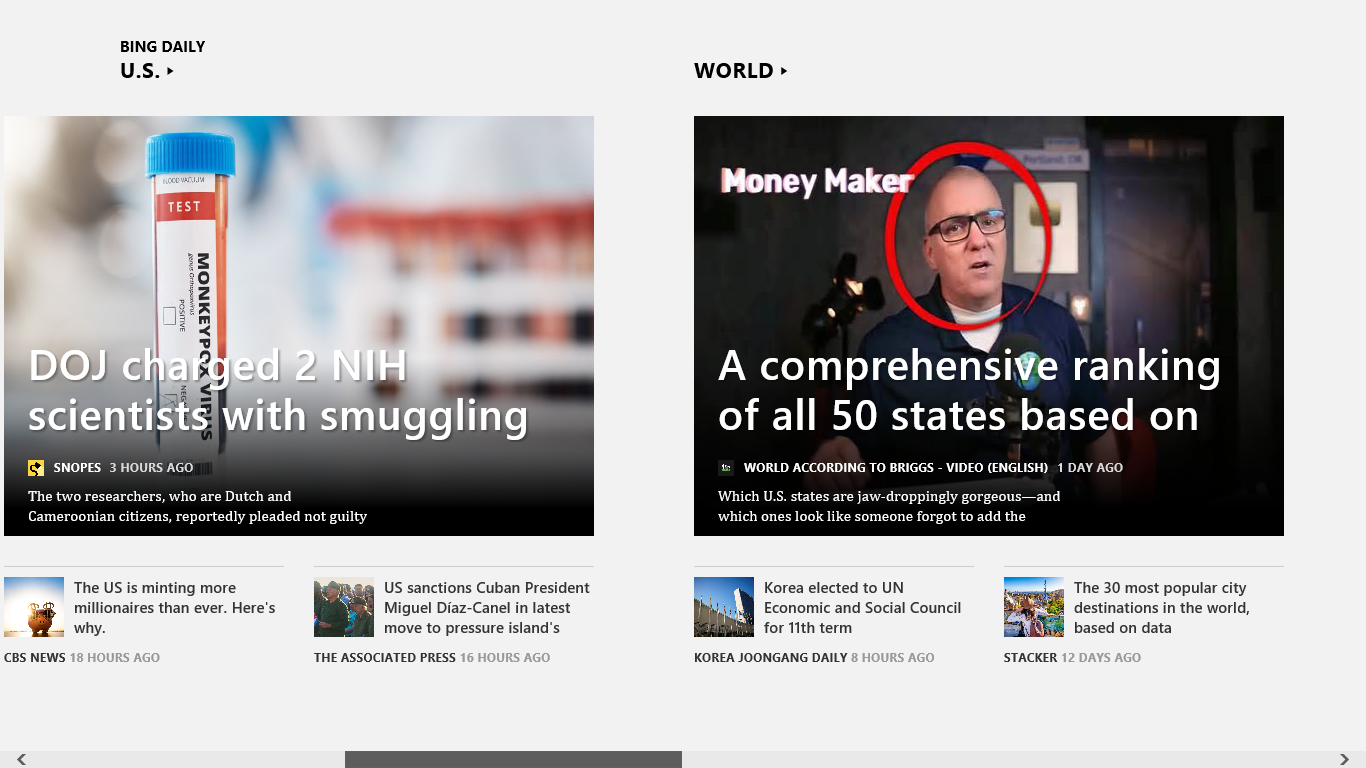Click the WORLD ACCORDING TO BRIGGS source label
Viewport: 1366px width, 768px height.
tap(896, 468)
